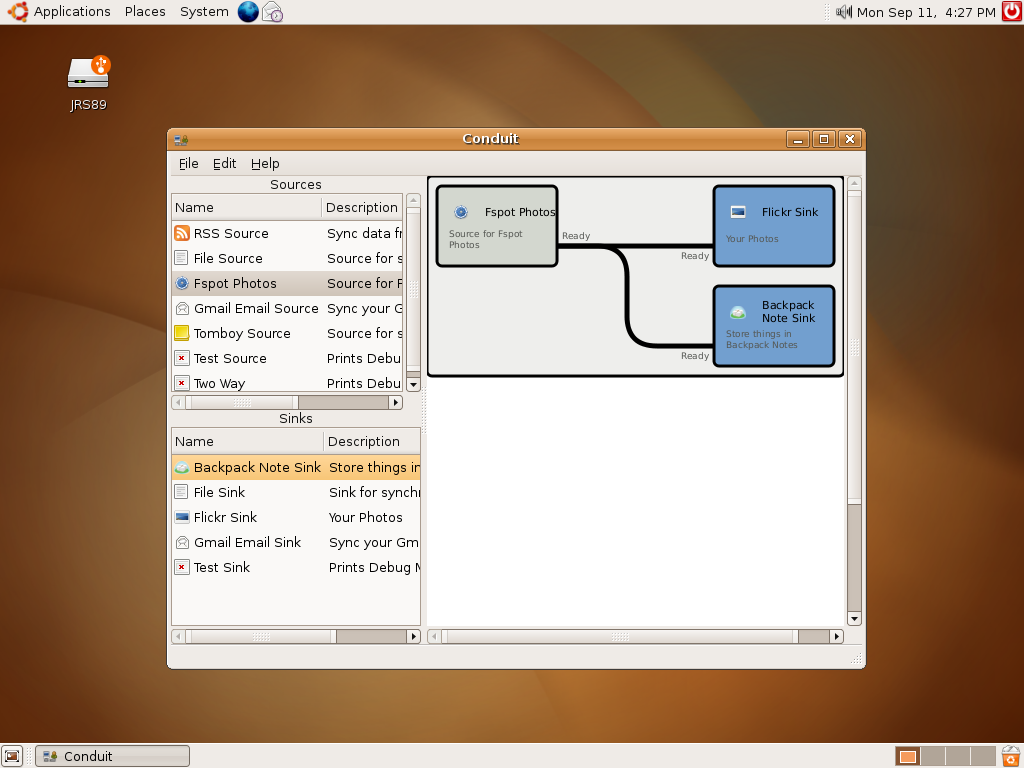The height and width of the screenshot is (768, 1024).
Task: Open the trash icon in bottom panel
Action: (1011, 756)
